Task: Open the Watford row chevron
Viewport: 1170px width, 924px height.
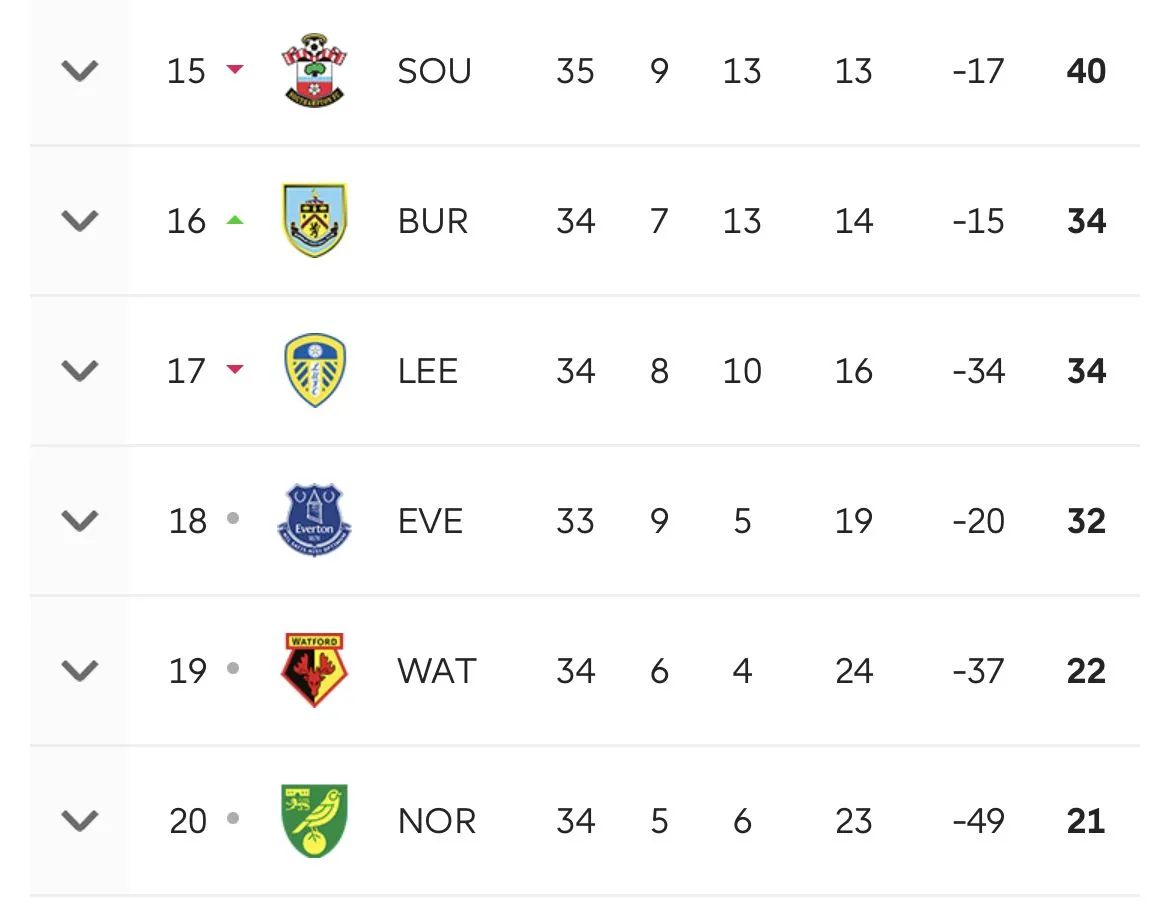Action: click(80, 671)
